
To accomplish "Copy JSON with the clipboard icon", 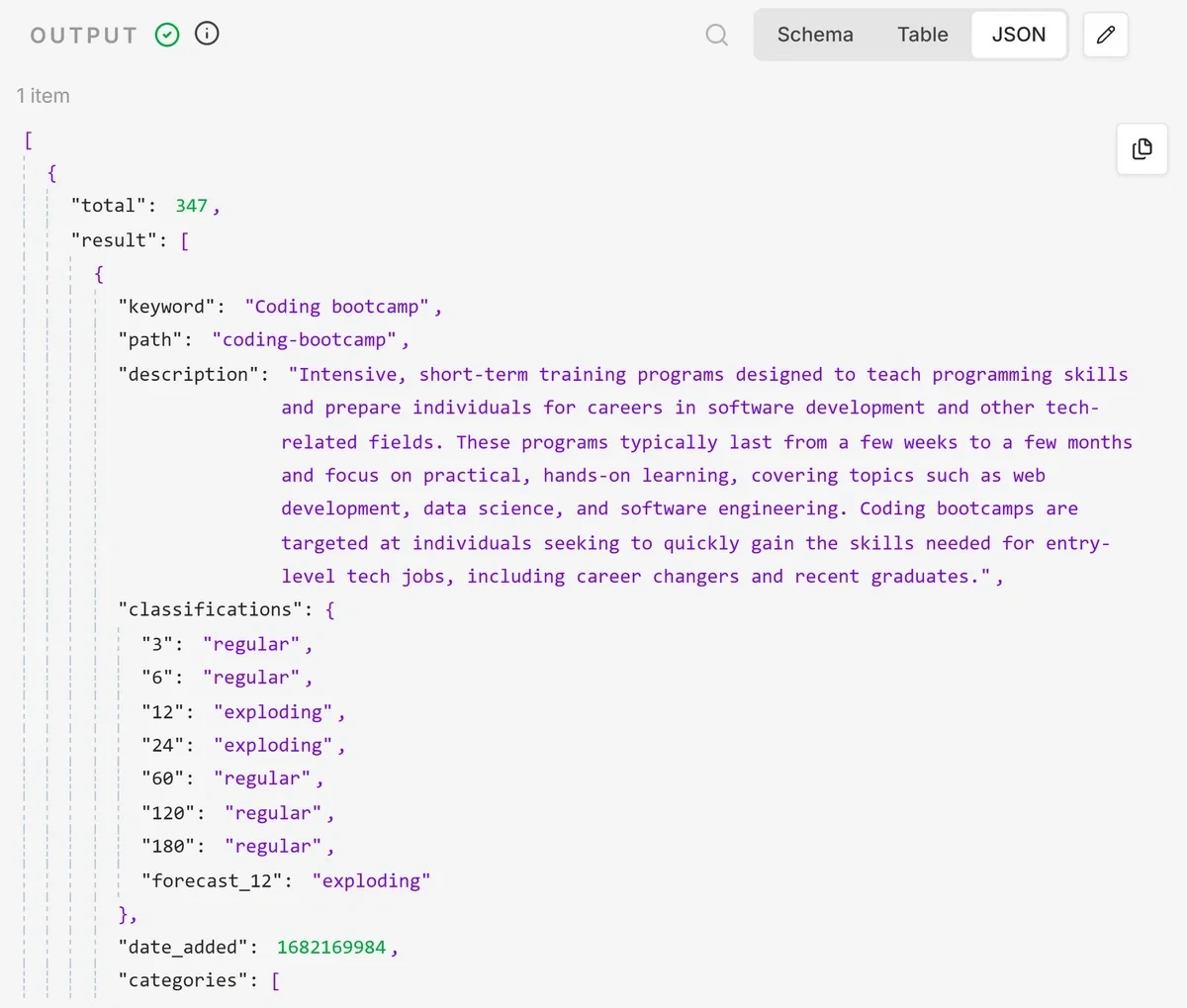I will tap(1142, 149).
